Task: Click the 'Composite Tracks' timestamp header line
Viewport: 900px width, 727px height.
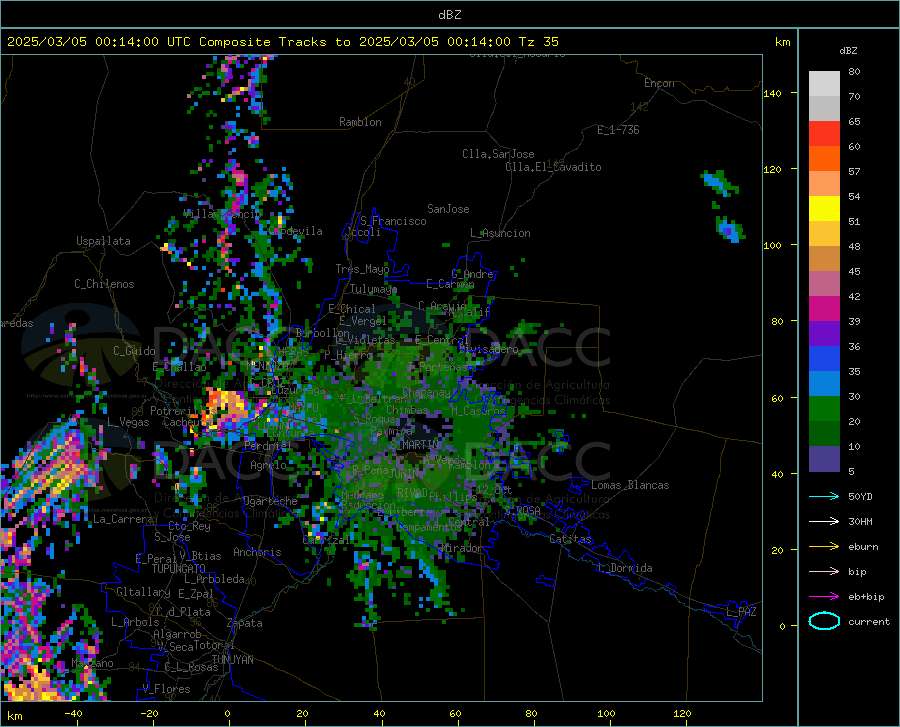Action: (282, 42)
